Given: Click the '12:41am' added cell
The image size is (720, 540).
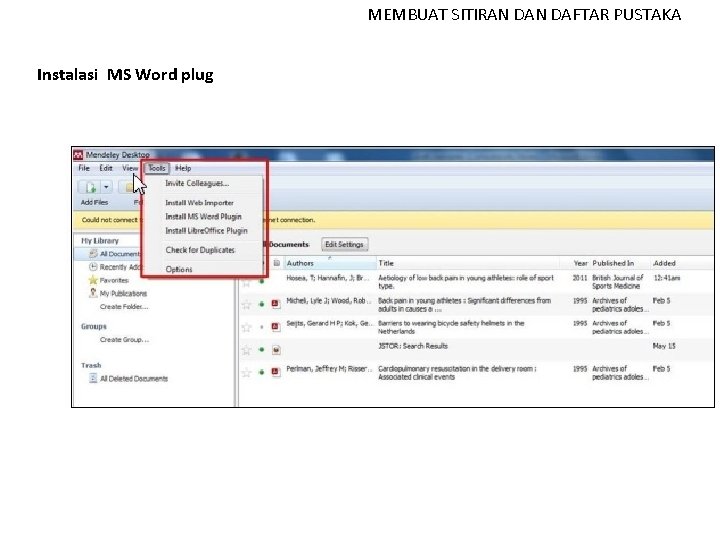Looking at the screenshot, I should (x=666, y=278).
